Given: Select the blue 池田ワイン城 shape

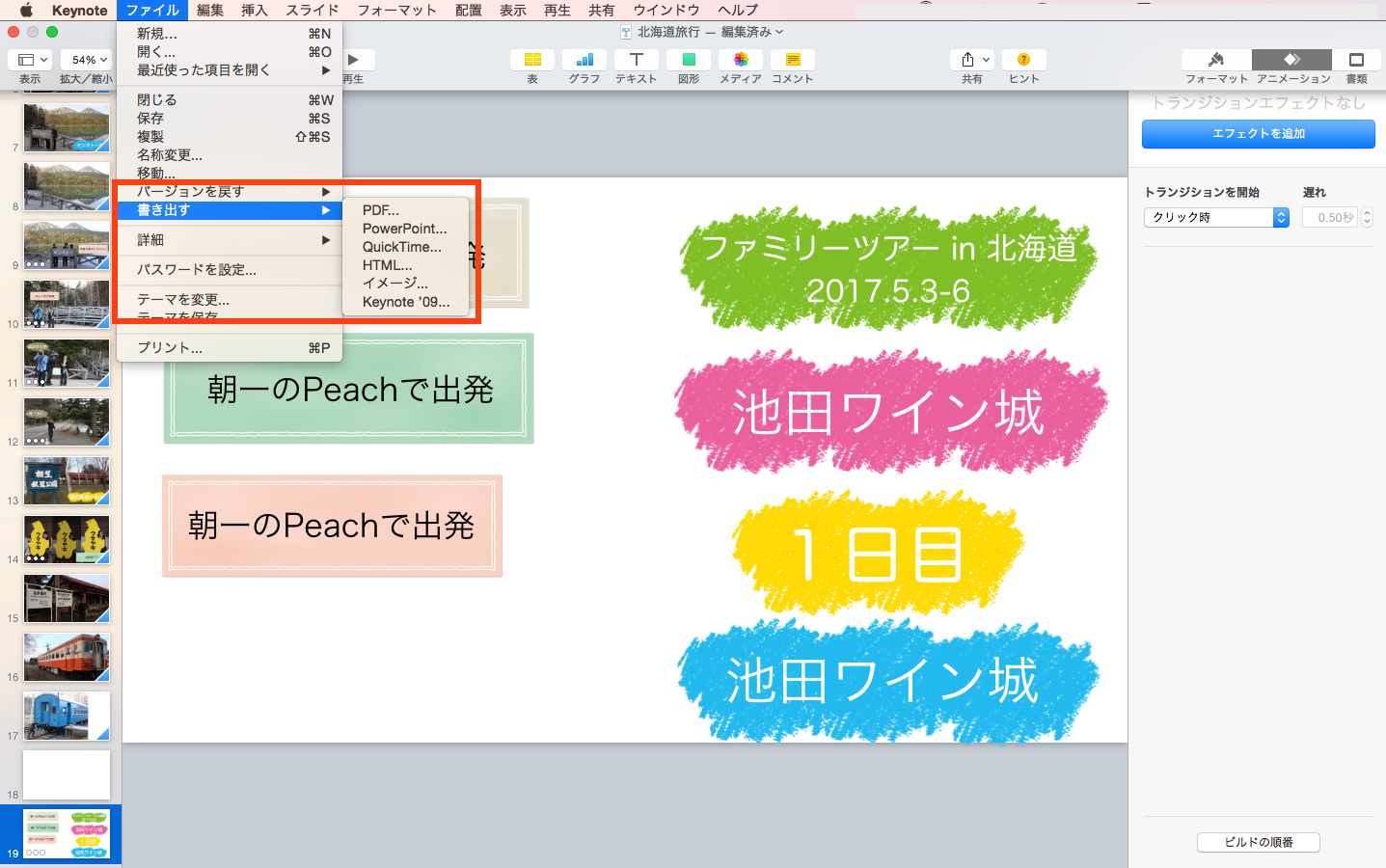Looking at the screenshot, I should point(887,682).
